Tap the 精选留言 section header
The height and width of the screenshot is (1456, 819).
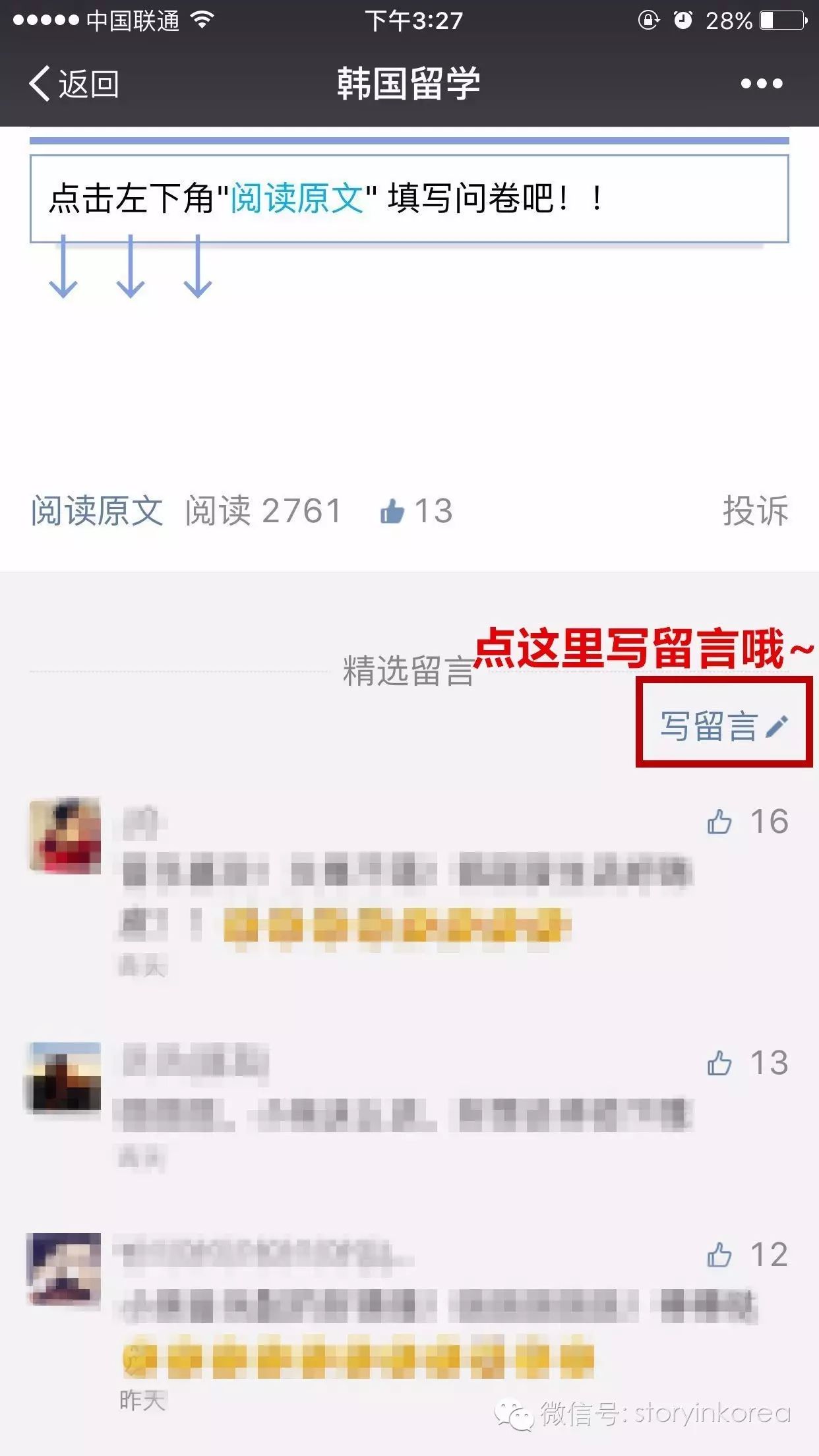coord(408,671)
